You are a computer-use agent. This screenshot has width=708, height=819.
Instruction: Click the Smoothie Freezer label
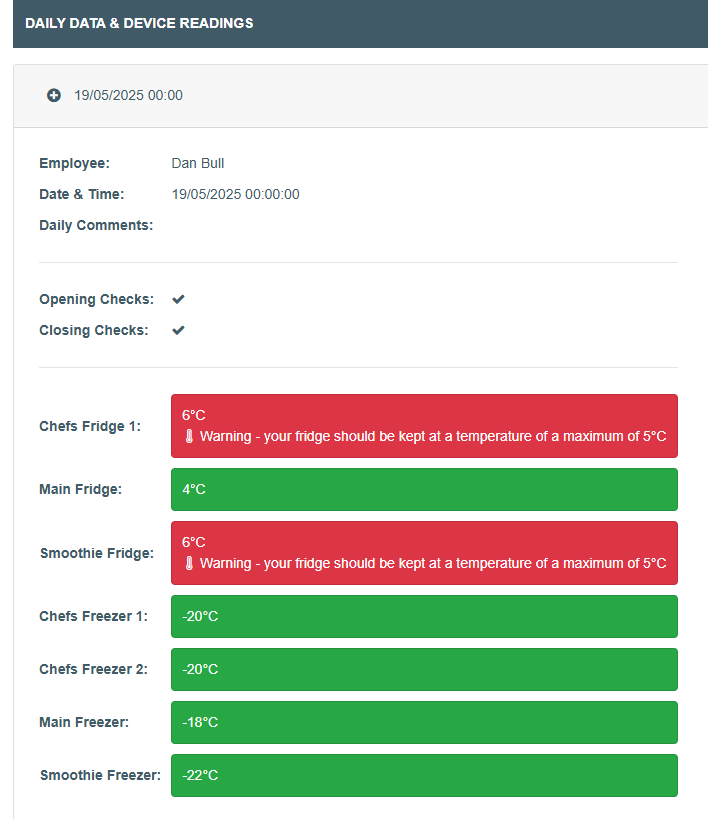point(100,775)
